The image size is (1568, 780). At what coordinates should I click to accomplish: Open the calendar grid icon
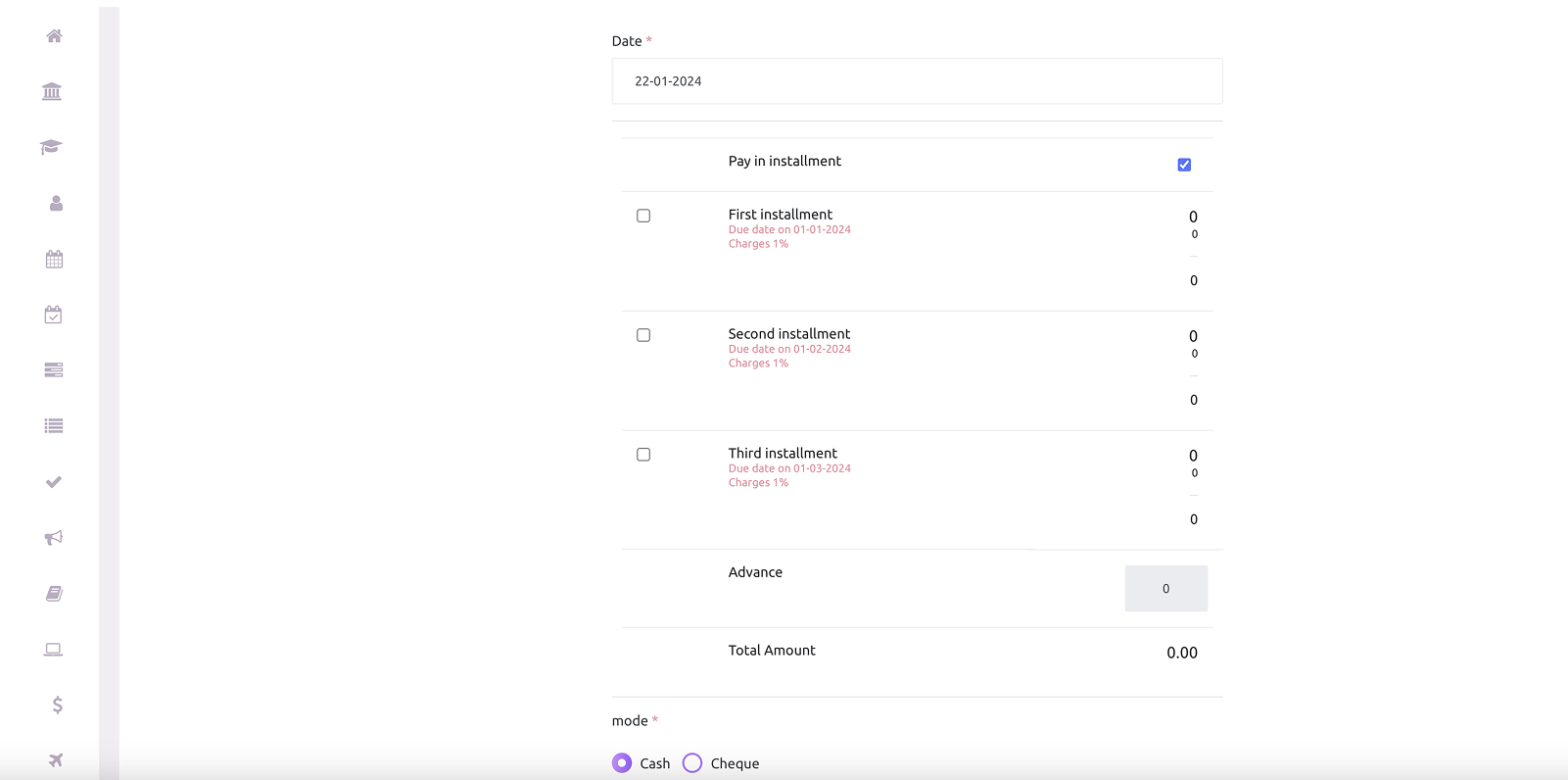click(x=54, y=260)
